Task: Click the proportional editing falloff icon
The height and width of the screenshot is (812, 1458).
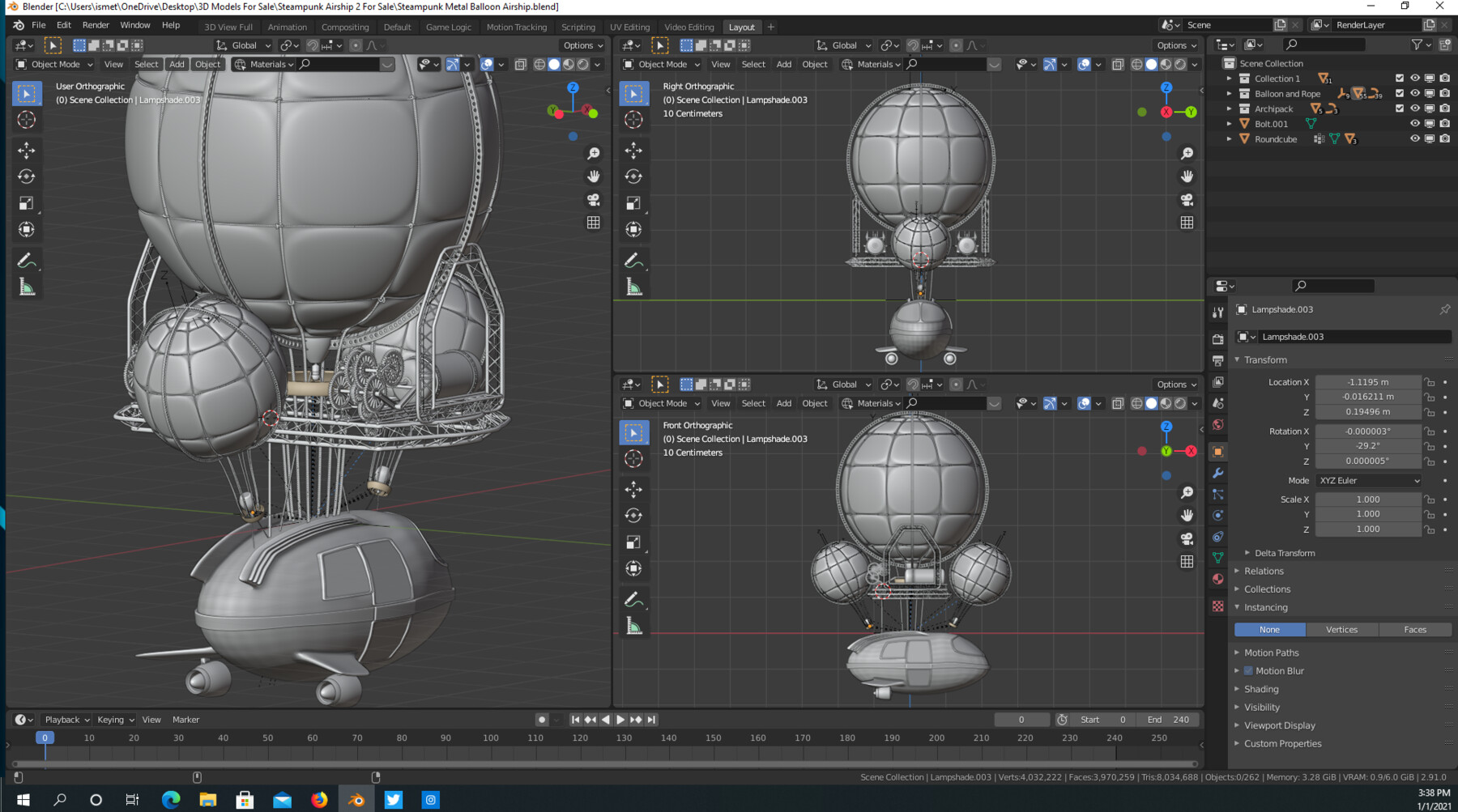Action: [x=373, y=45]
